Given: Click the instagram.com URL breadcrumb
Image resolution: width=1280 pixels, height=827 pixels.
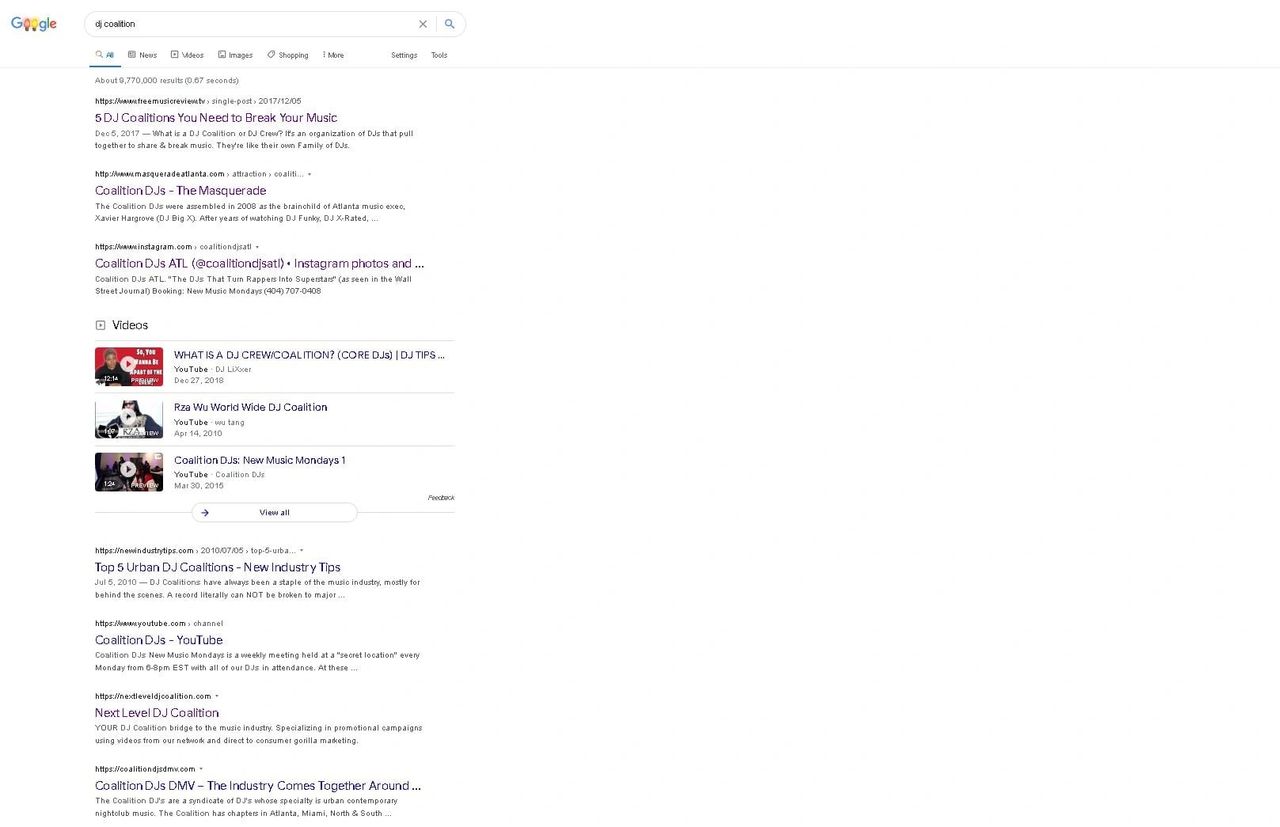Looking at the screenshot, I should 173,246.
